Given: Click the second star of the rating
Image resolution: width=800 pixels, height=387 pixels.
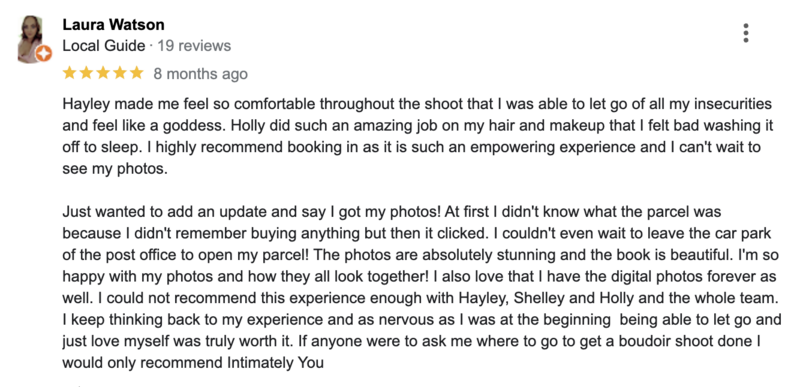Looking at the screenshot, I should point(86,73).
